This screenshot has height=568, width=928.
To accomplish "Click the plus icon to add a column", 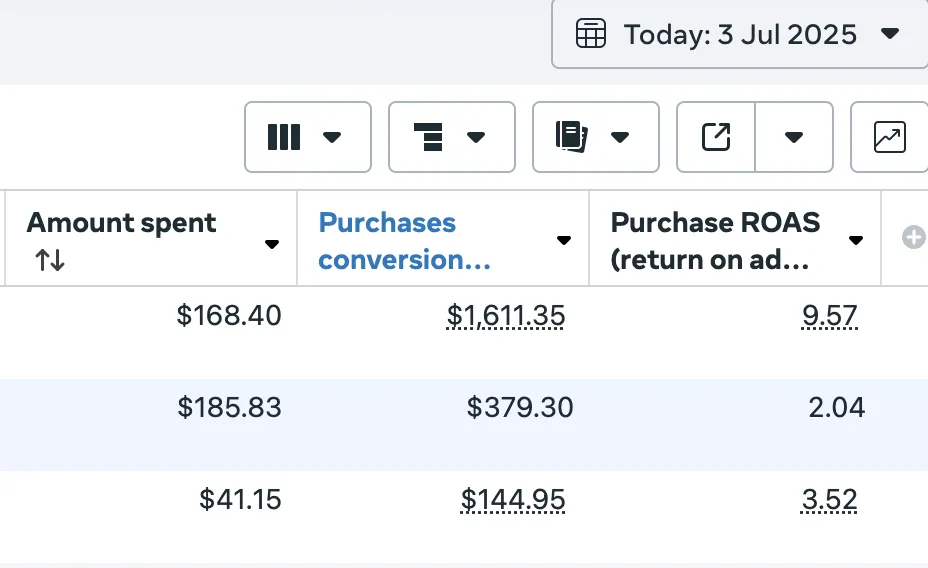I will [913, 238].
